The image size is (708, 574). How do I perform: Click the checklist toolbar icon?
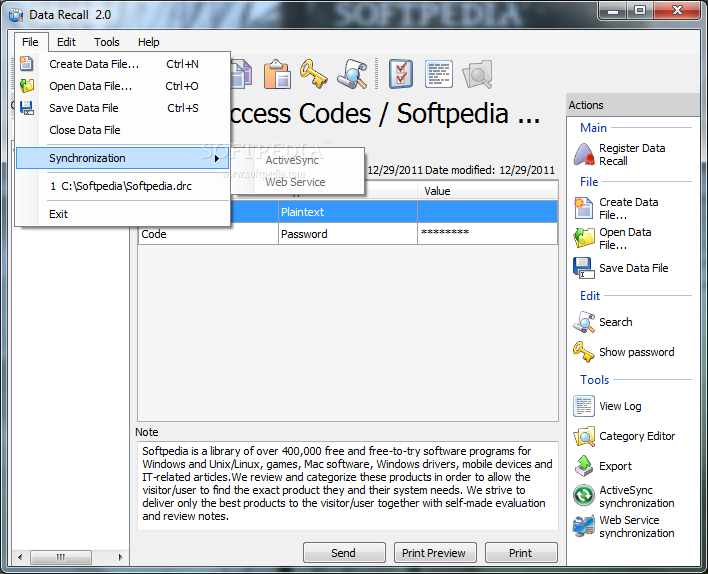click(x=401, y=74)
